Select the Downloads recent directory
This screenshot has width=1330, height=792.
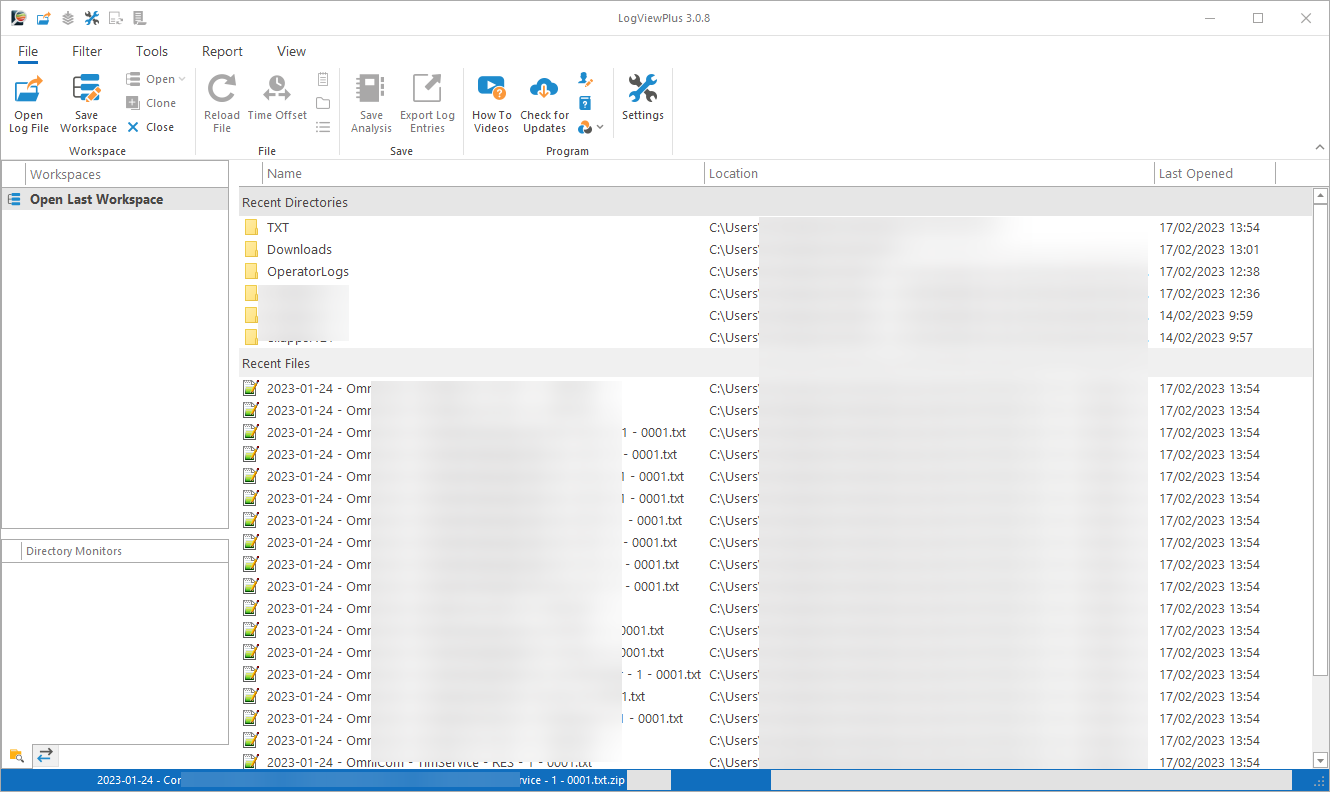(x=299, y=249)
